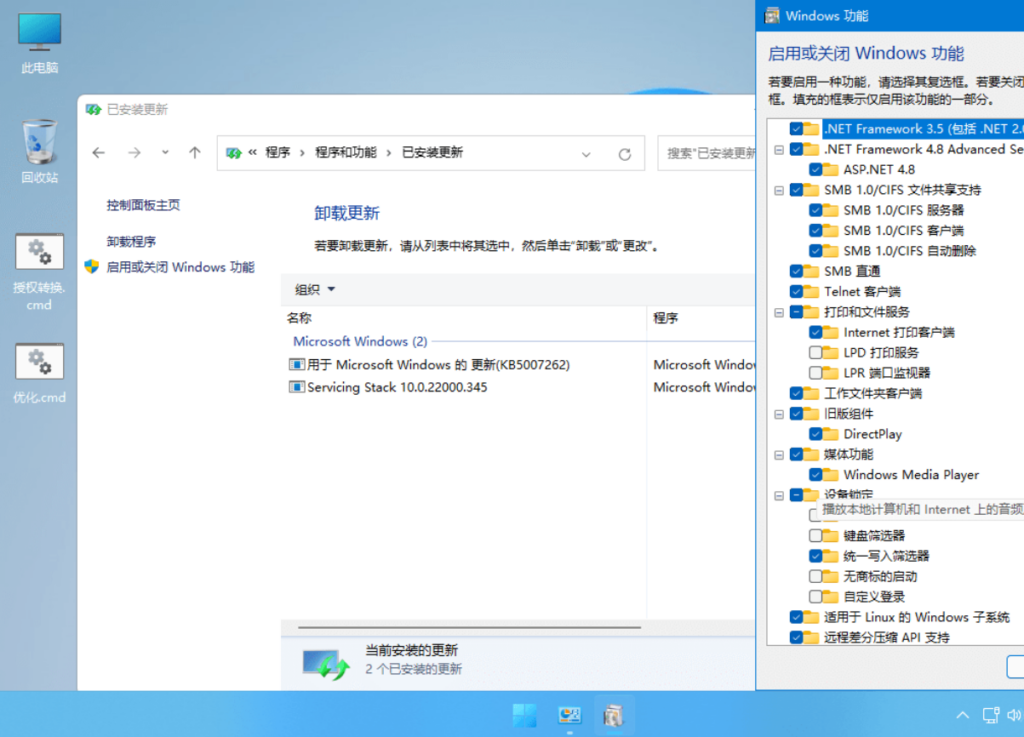Image resolution: width=1024 pixels, height=737 pixels.
Task: Select the 授权转换.cmd desktop file icon
Action: click(x=39, y=272)
